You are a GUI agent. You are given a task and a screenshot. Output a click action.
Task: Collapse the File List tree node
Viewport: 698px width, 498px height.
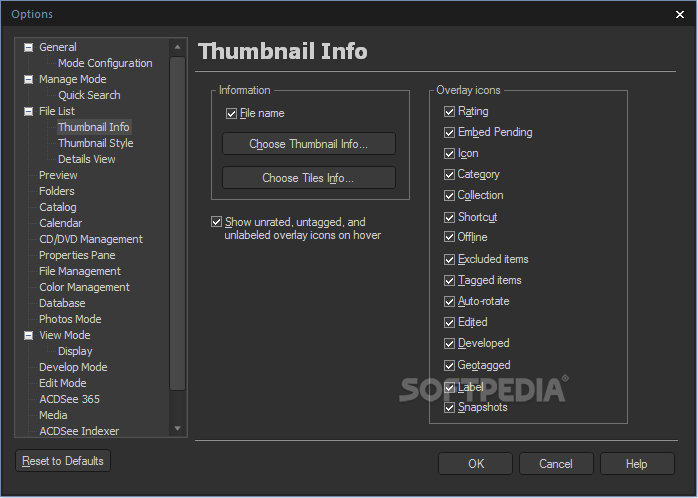[x=28, y=111]
